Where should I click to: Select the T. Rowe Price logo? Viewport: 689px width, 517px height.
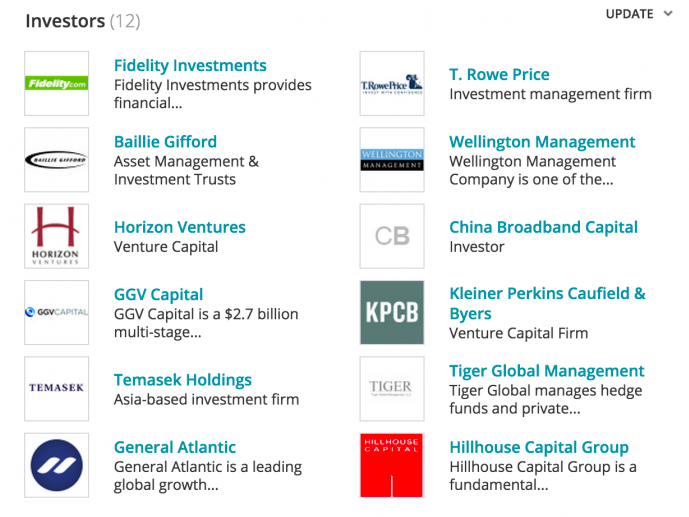392,83
